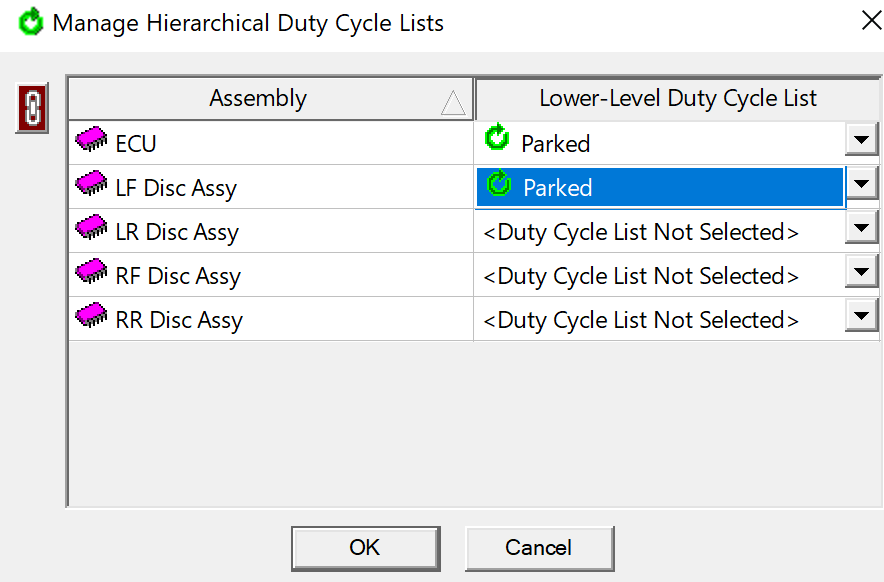
Task: Click the Lower-Level Duty Cycle List header
Action: pos(678,98)
